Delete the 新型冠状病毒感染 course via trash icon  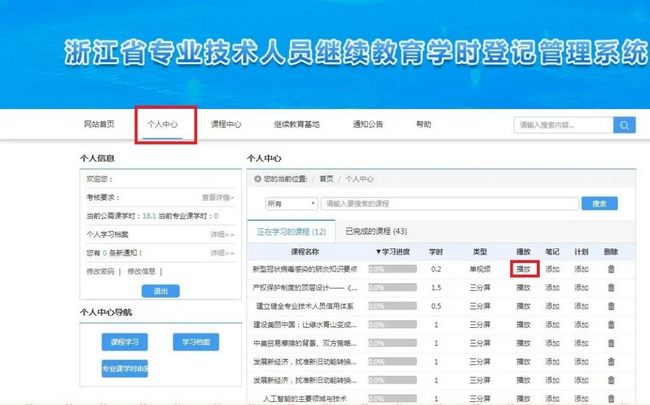coord(611,269)
